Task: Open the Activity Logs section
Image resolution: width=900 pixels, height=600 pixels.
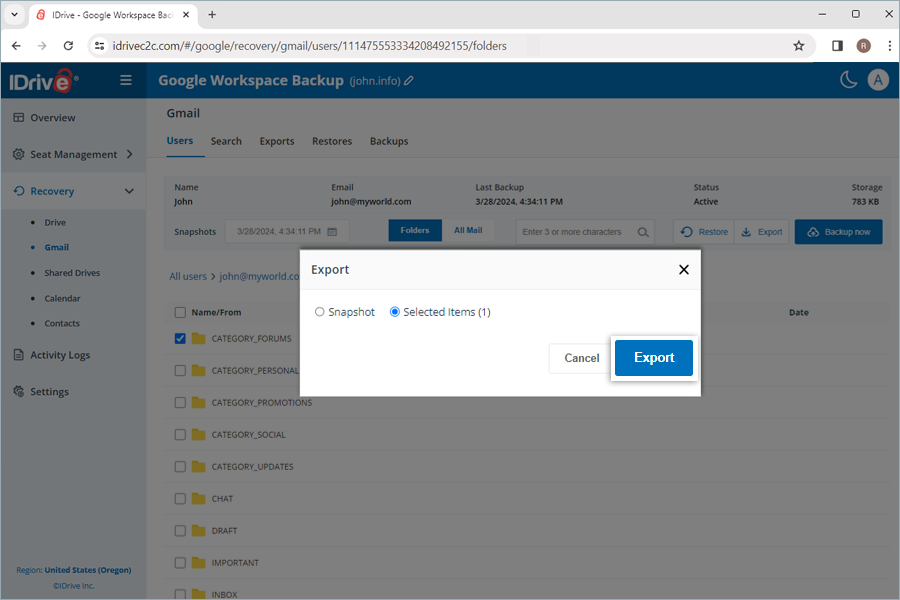Action: pos(60,355)
